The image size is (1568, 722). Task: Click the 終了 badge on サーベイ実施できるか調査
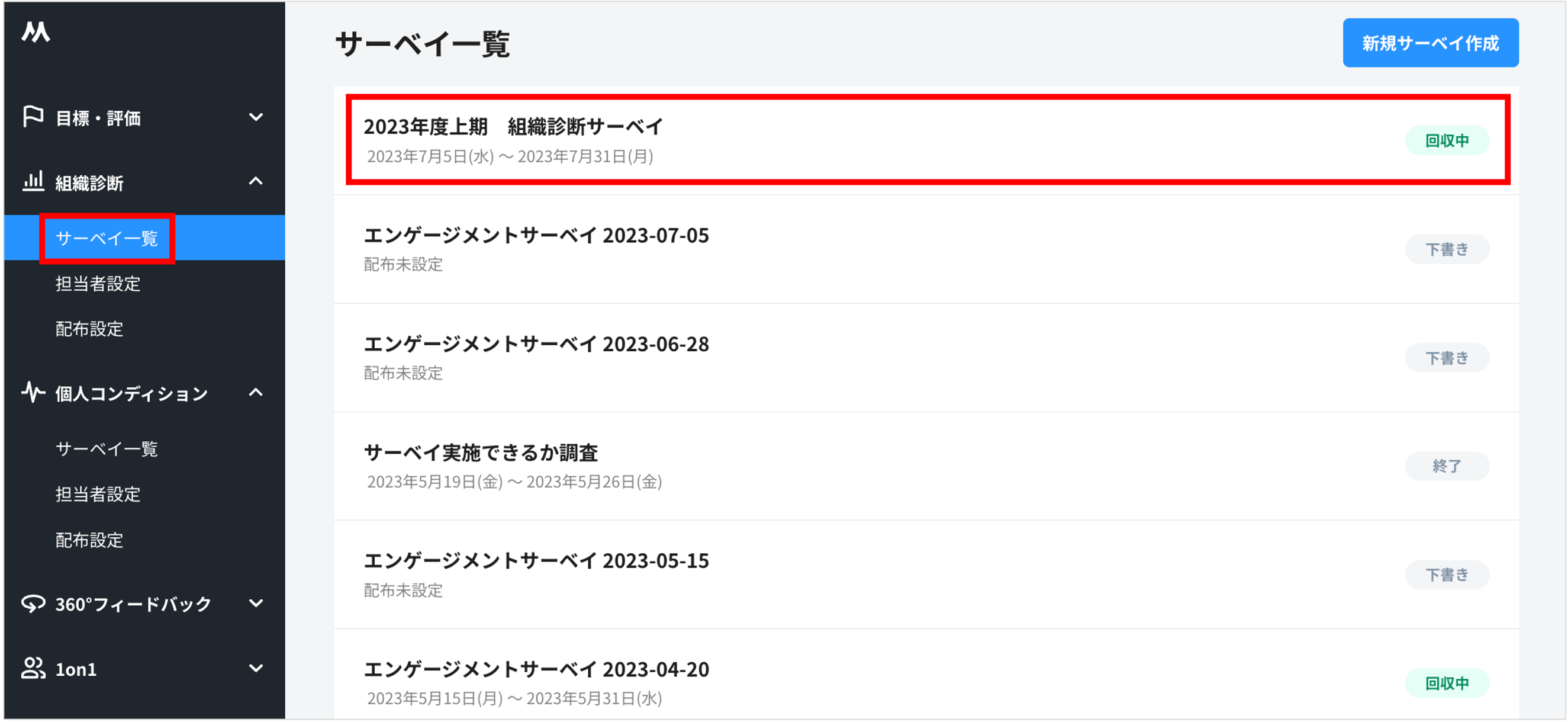click(1448, 466)
